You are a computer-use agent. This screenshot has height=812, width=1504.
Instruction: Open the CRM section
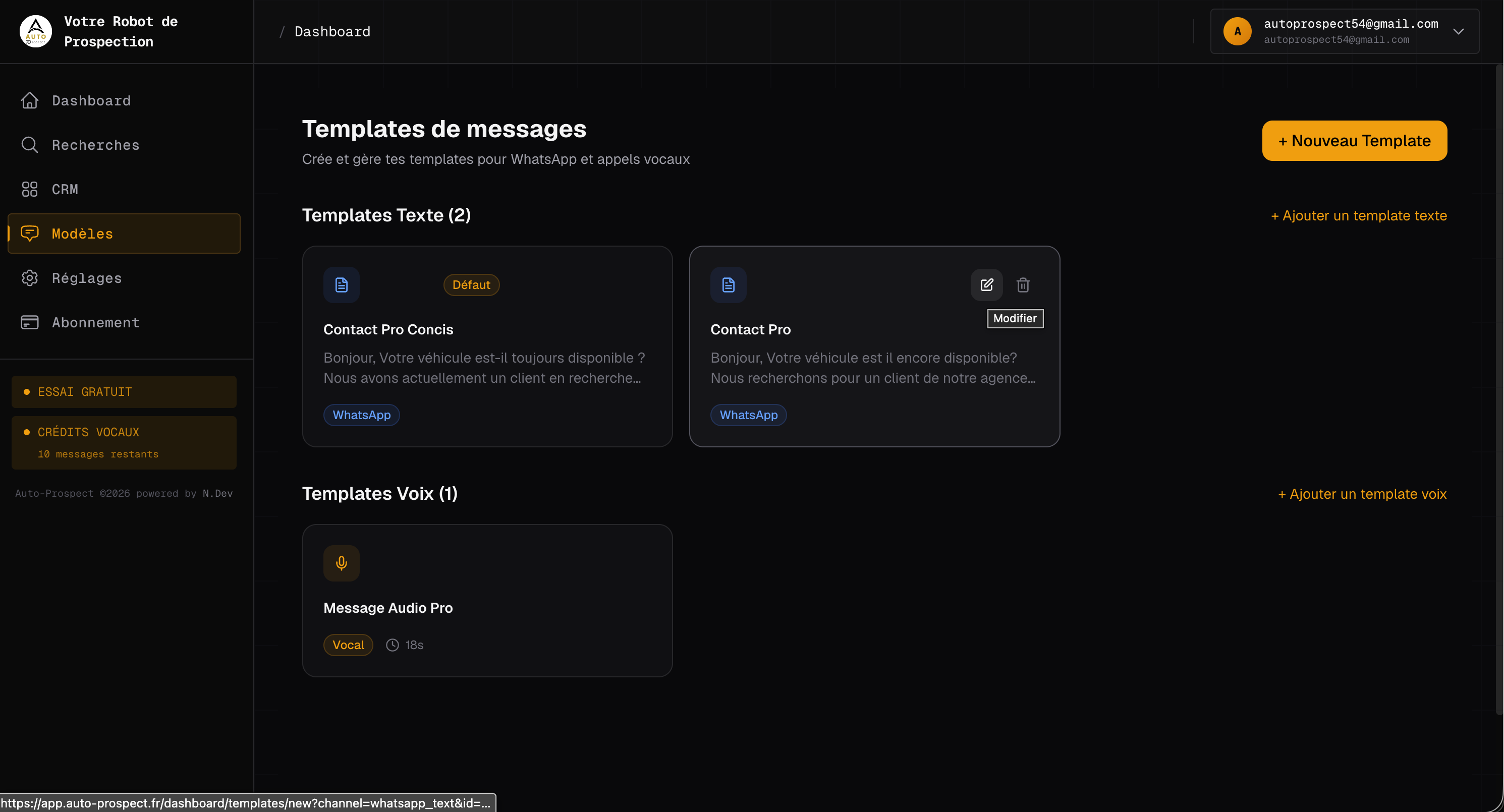click(124, 189)
